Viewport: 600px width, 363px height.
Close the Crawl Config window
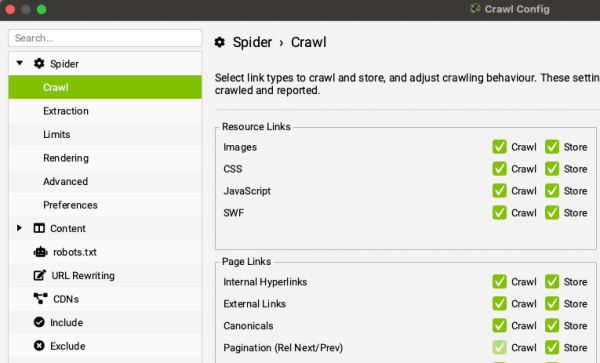pos(10,9)
